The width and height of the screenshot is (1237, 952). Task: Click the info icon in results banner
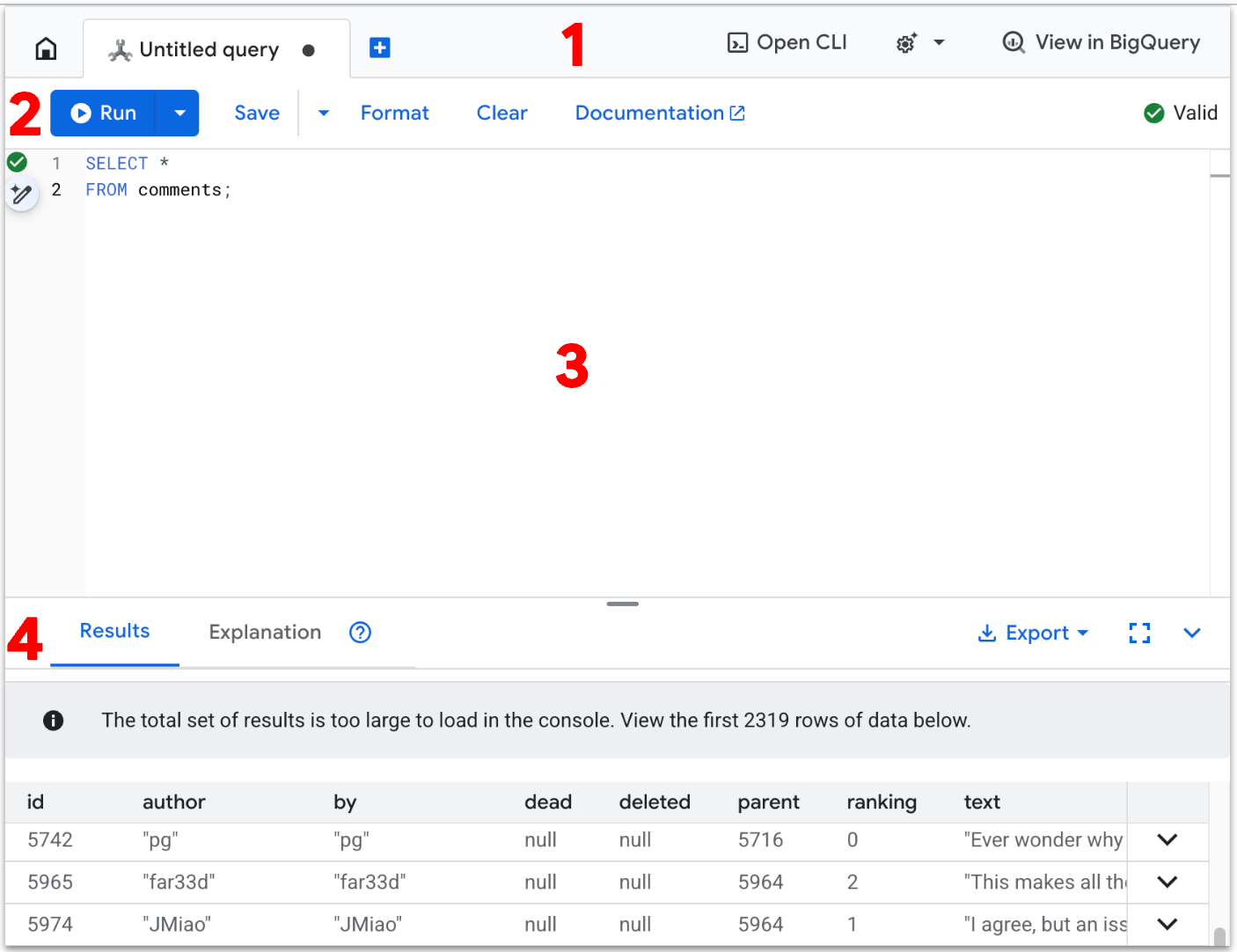point(54,721)
